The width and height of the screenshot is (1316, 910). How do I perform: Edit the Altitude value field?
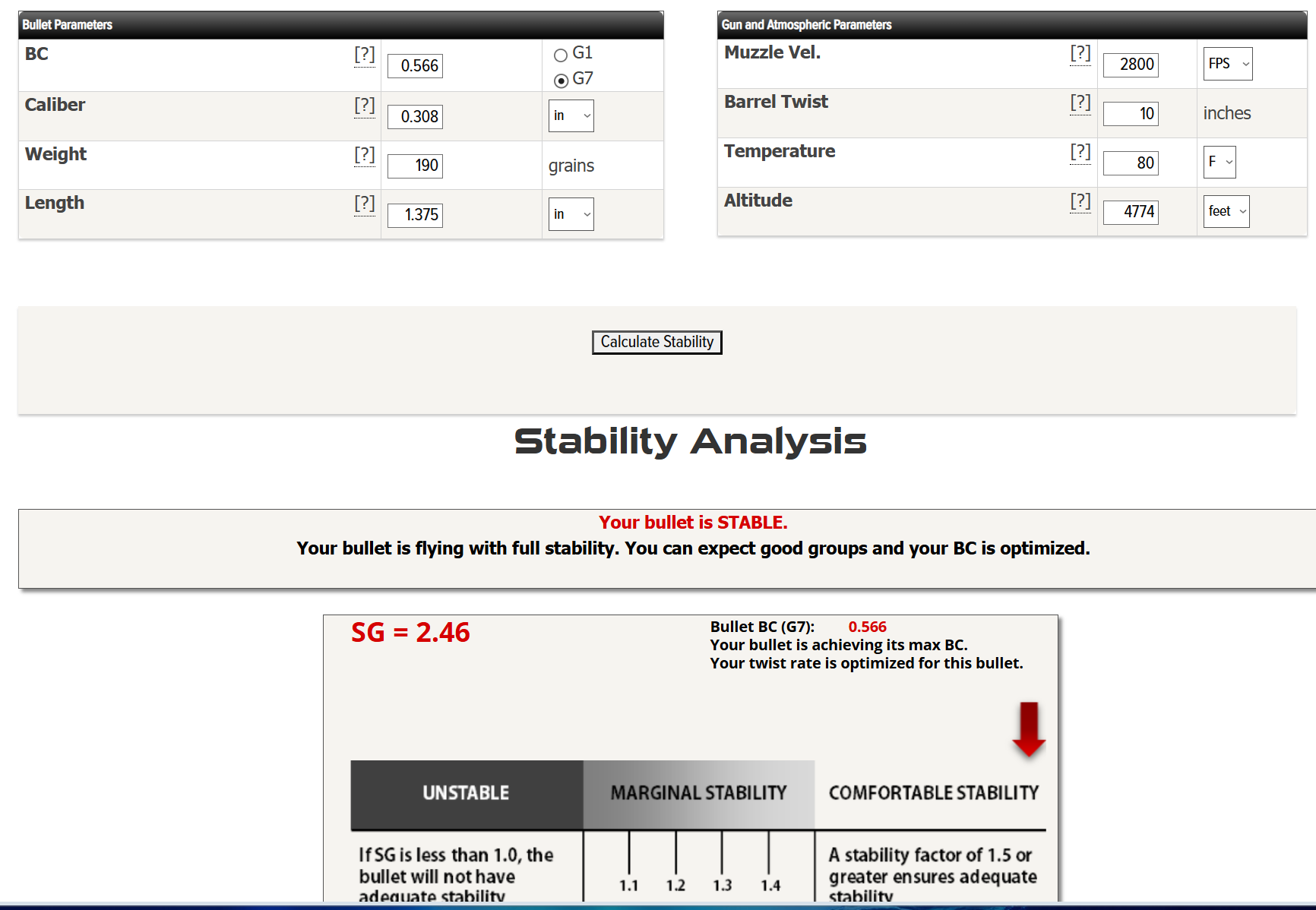pyautogui.click(x=1131, y=212)
